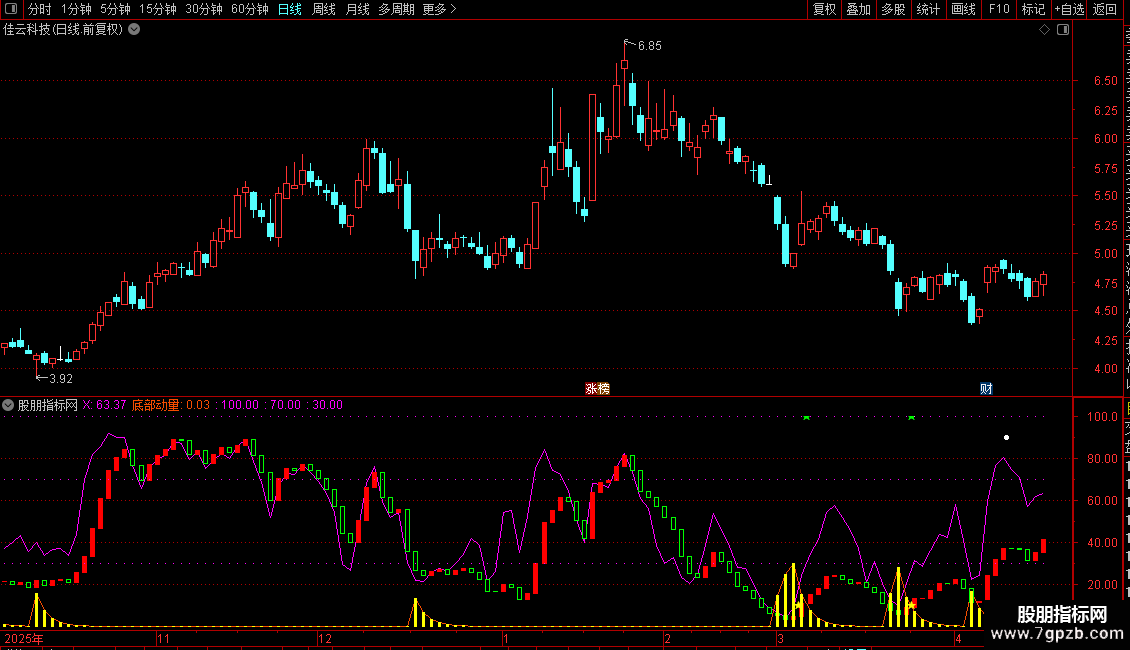Image resolution: width=1130 pixels, height=650 pixels.
Task: Open the 画线 drawing tools
Action: point(964,9)
